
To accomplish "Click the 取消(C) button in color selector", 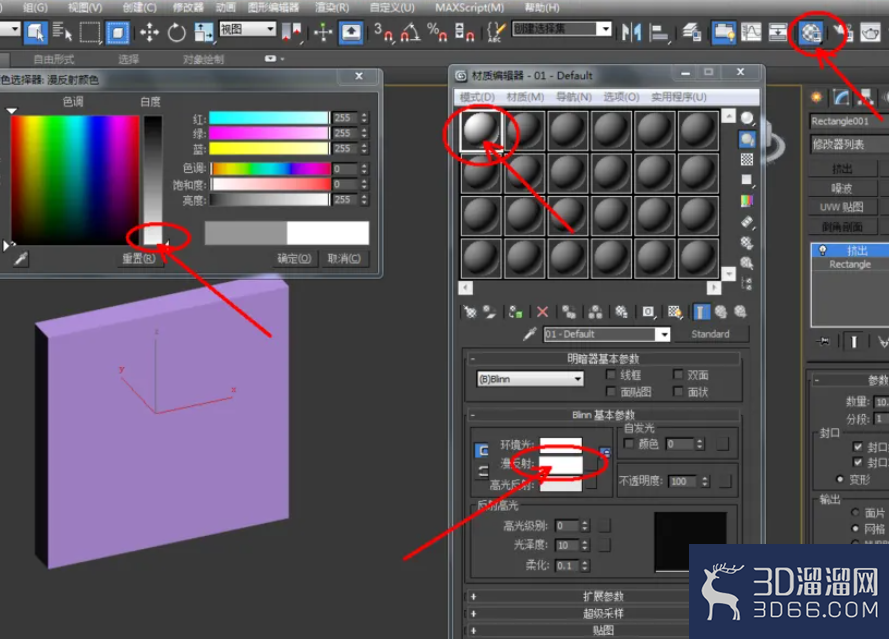I will 344,259.
